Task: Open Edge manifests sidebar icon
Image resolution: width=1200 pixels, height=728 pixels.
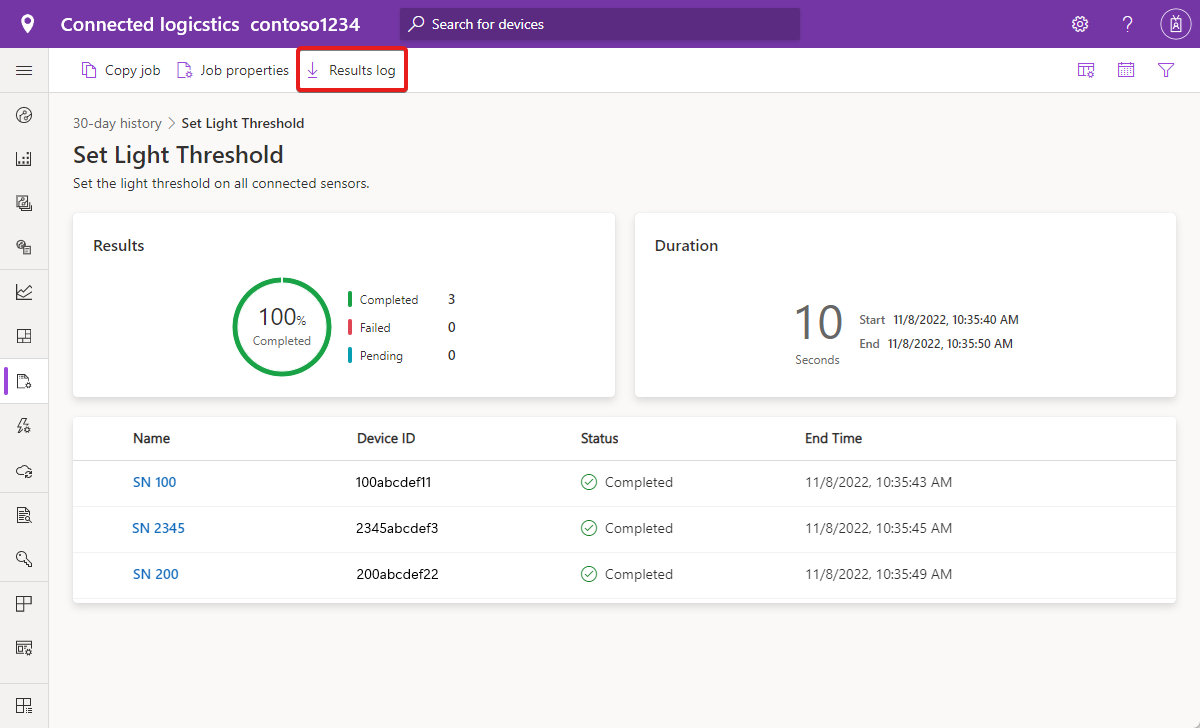Action: pyautogui.click(x=24, y=247)
